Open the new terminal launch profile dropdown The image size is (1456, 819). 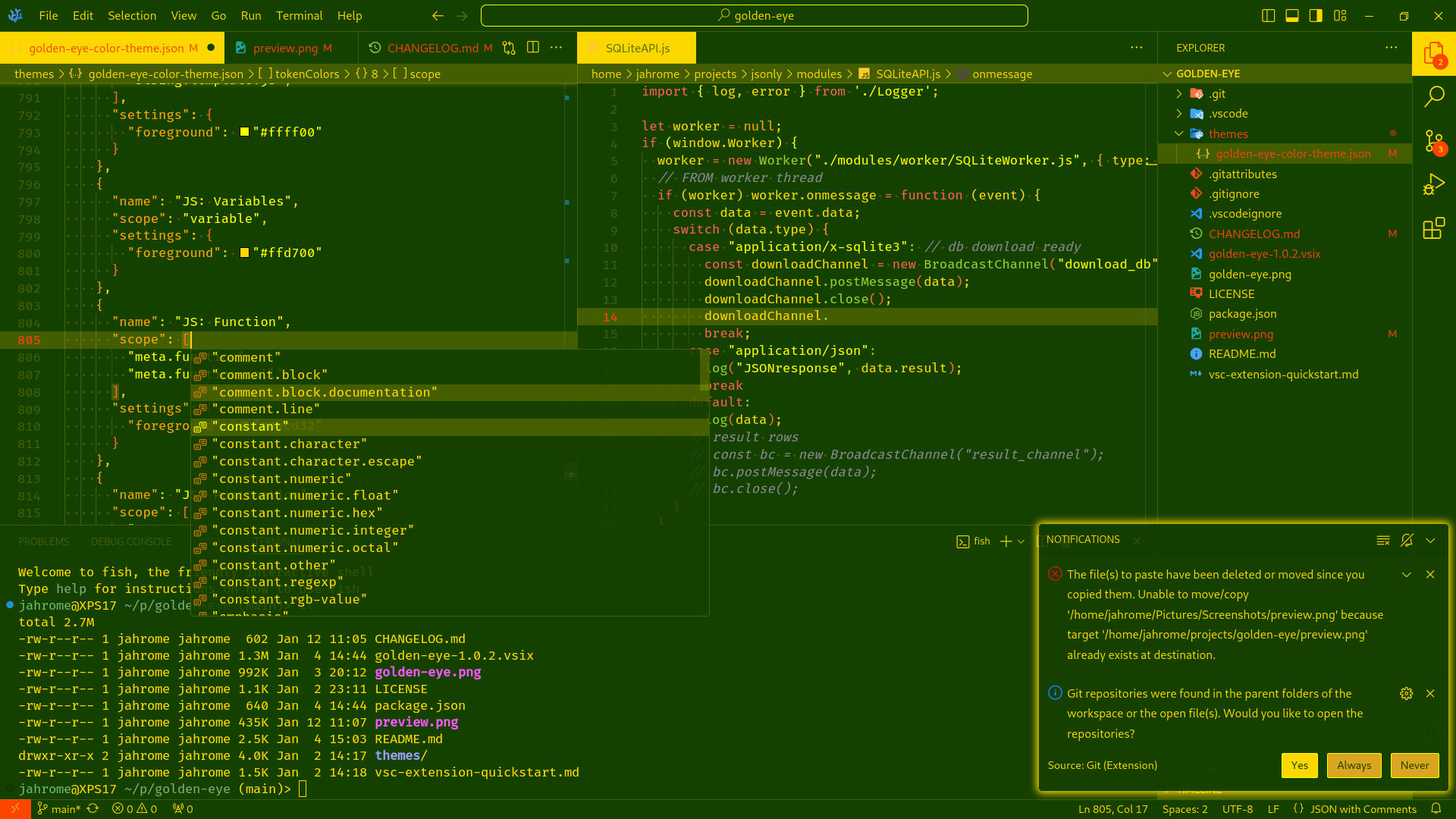1021,541
